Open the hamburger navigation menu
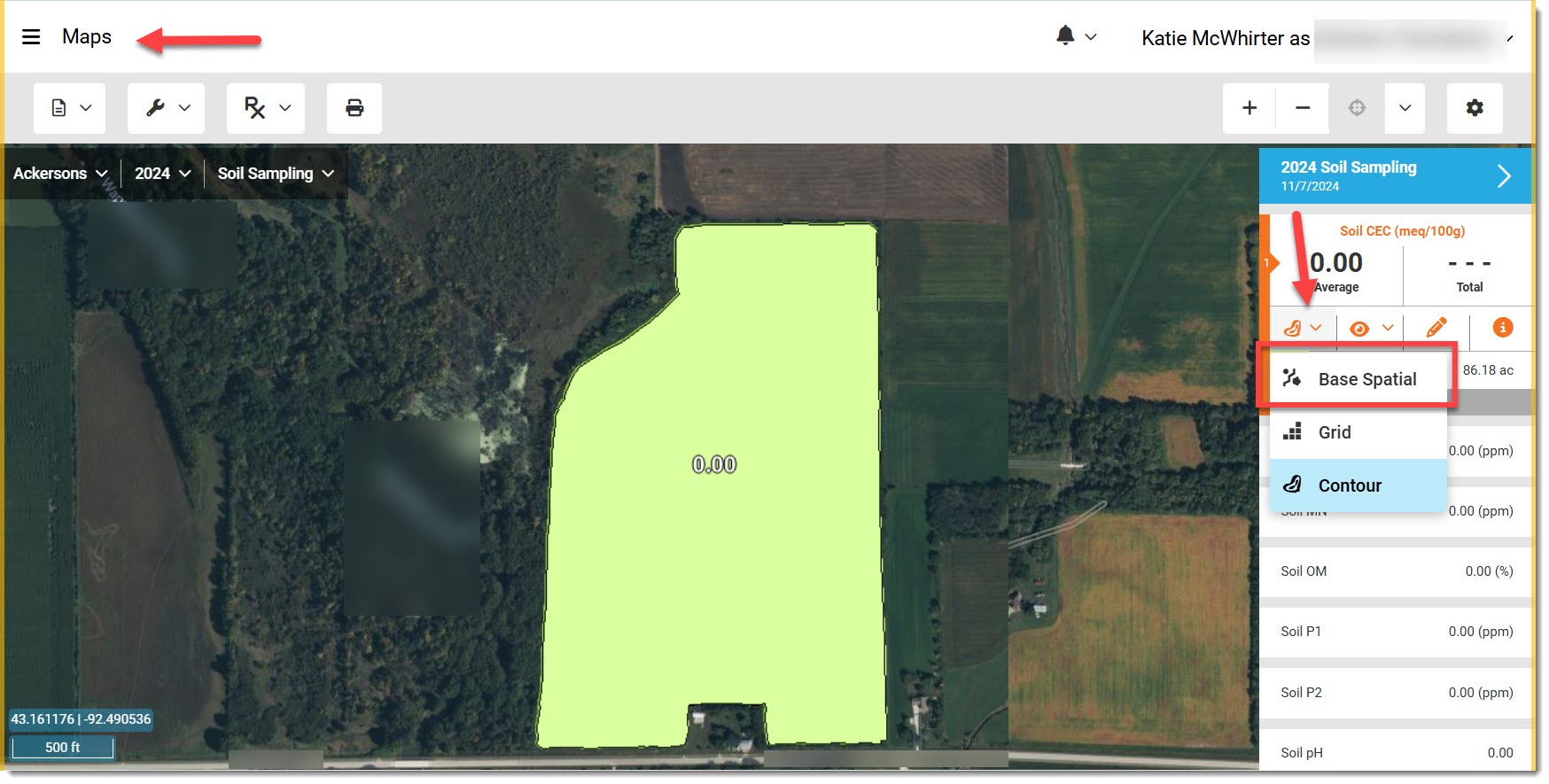 [31, 37]
